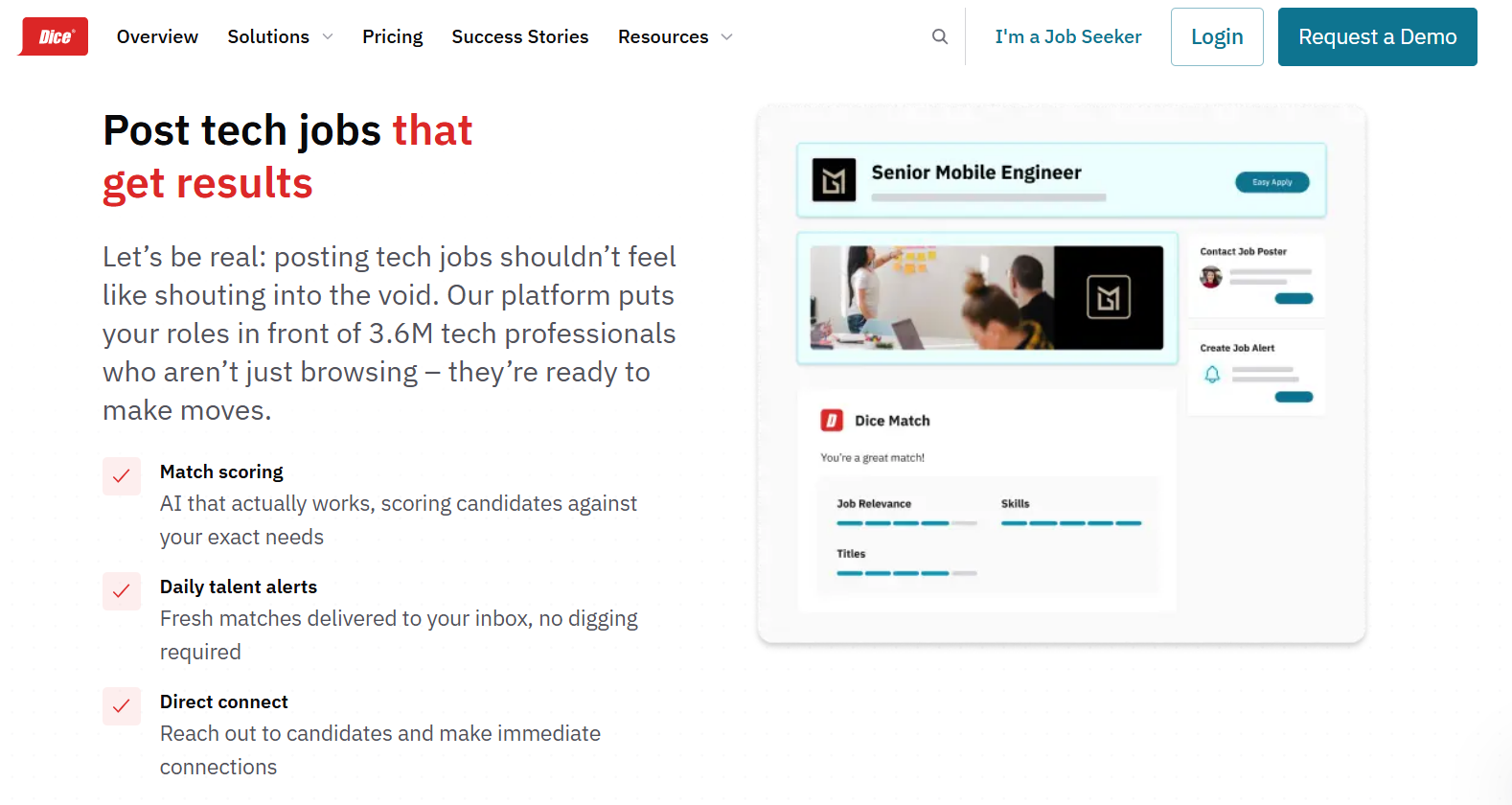The height and width of the screenshot is (805, 1512).
Task: Click the Dice logo in the header
Action: [54, 36]
